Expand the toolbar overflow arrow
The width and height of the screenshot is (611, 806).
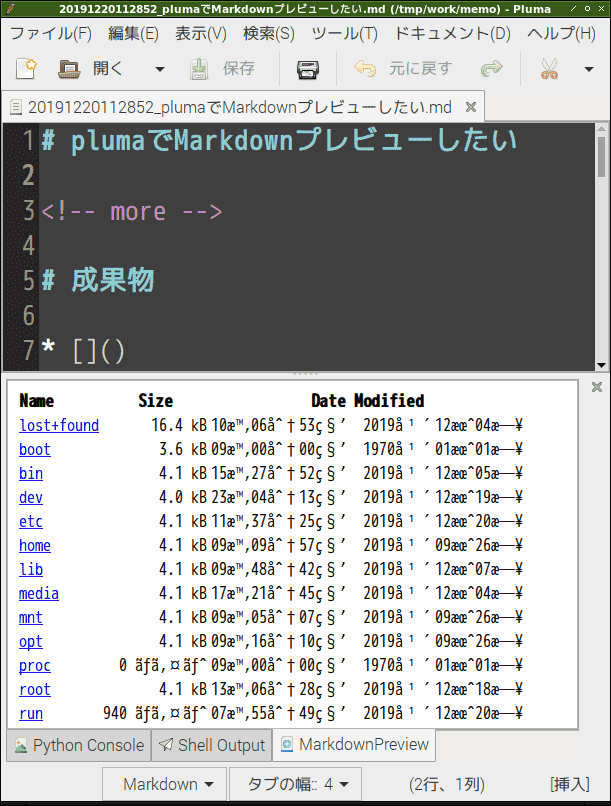(x=589, y=69)
